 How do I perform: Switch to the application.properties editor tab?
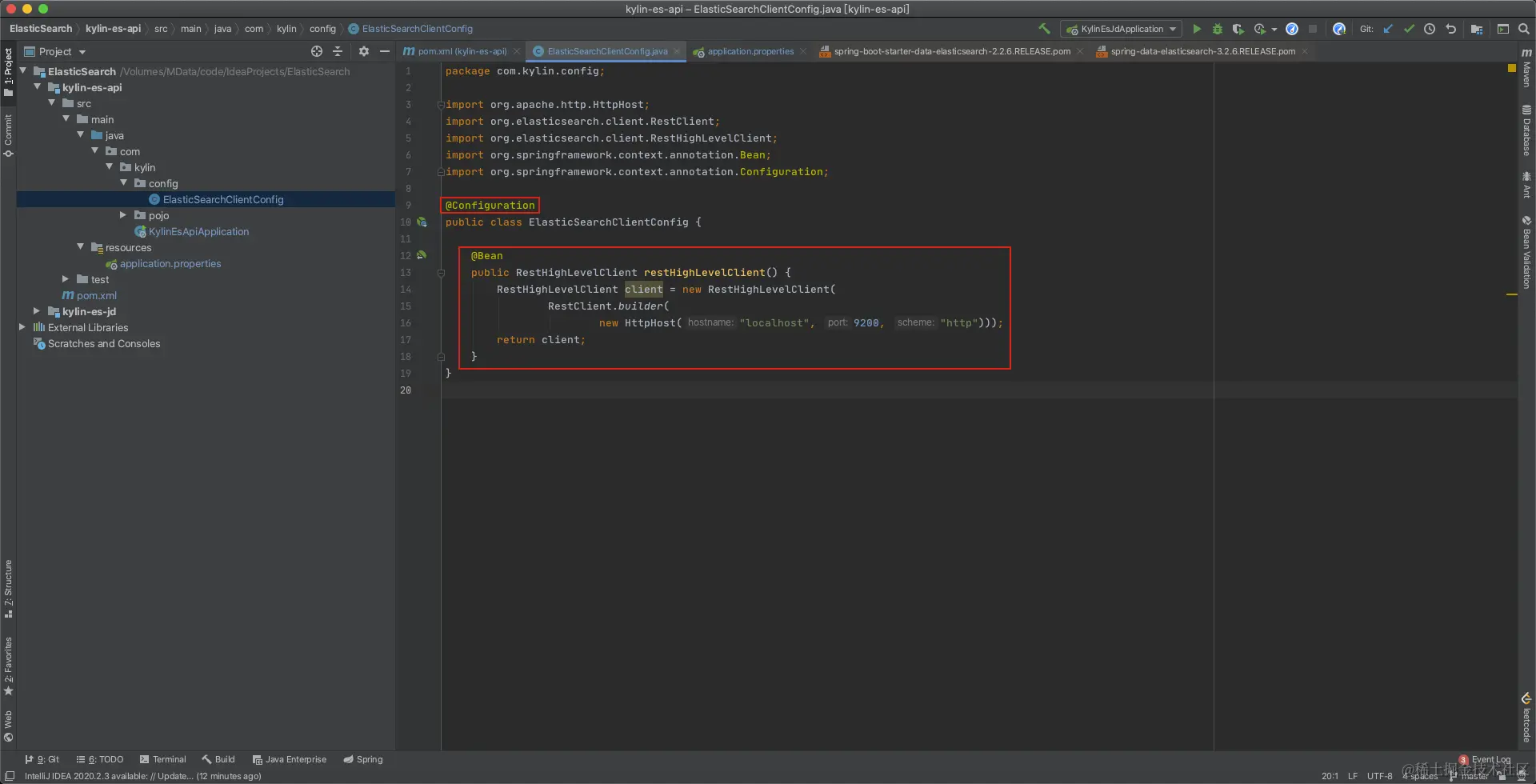pyautogui.click(x=750, y=51)
